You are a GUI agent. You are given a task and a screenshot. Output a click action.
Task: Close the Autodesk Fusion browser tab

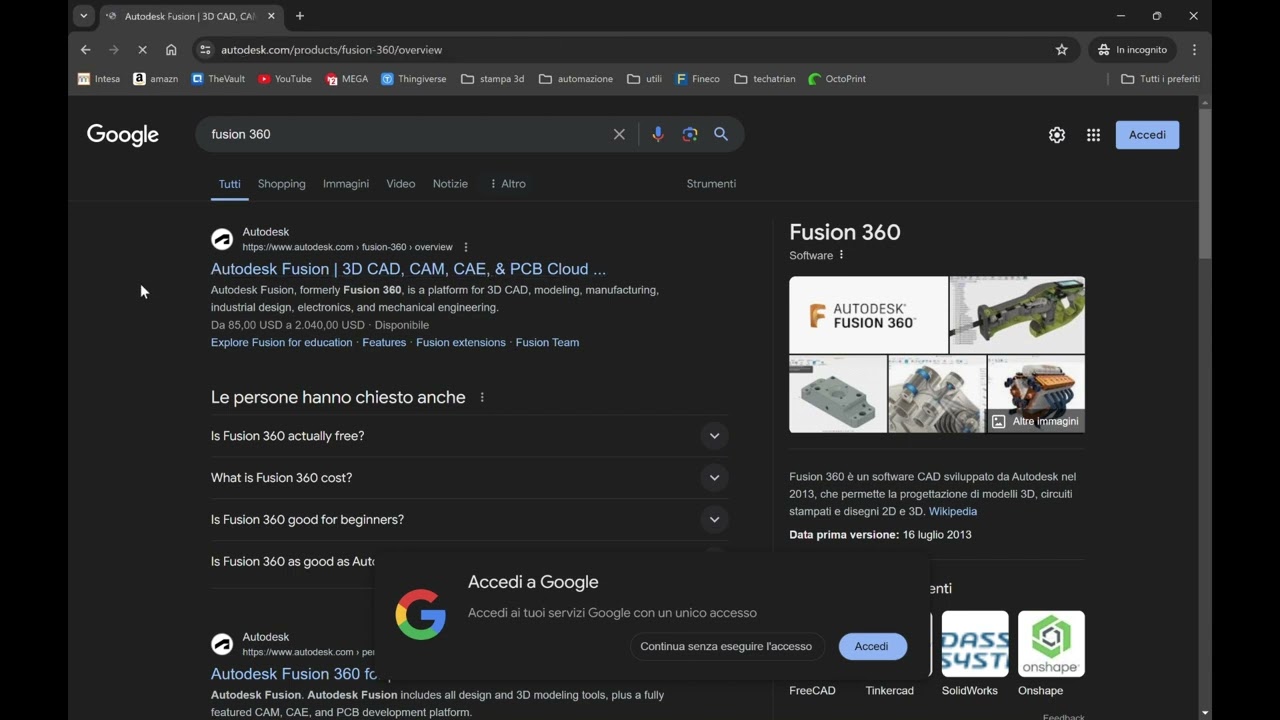tap(271, 16)
